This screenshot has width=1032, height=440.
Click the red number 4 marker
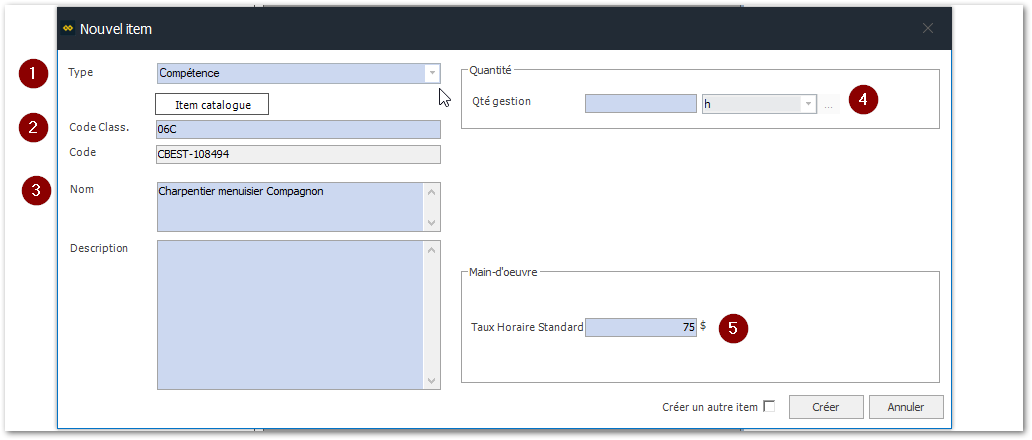click(x=863, y=100)
